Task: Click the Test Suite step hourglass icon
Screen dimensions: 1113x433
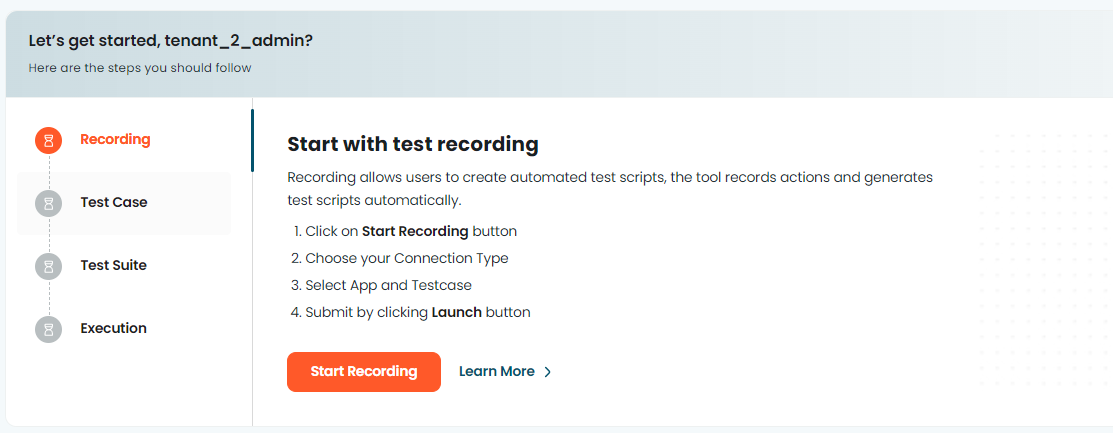Action: click(48, 266)
